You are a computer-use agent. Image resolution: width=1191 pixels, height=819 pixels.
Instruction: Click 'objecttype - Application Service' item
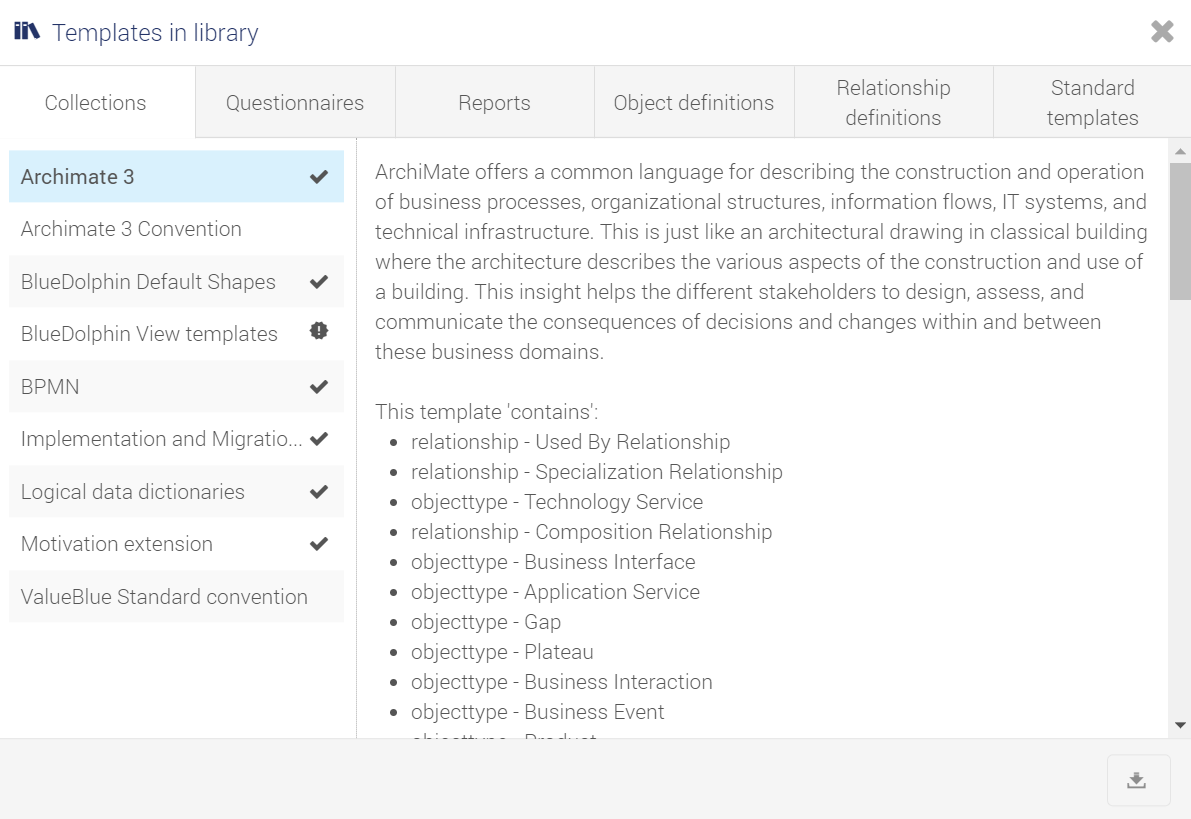(x=555, y=592)
